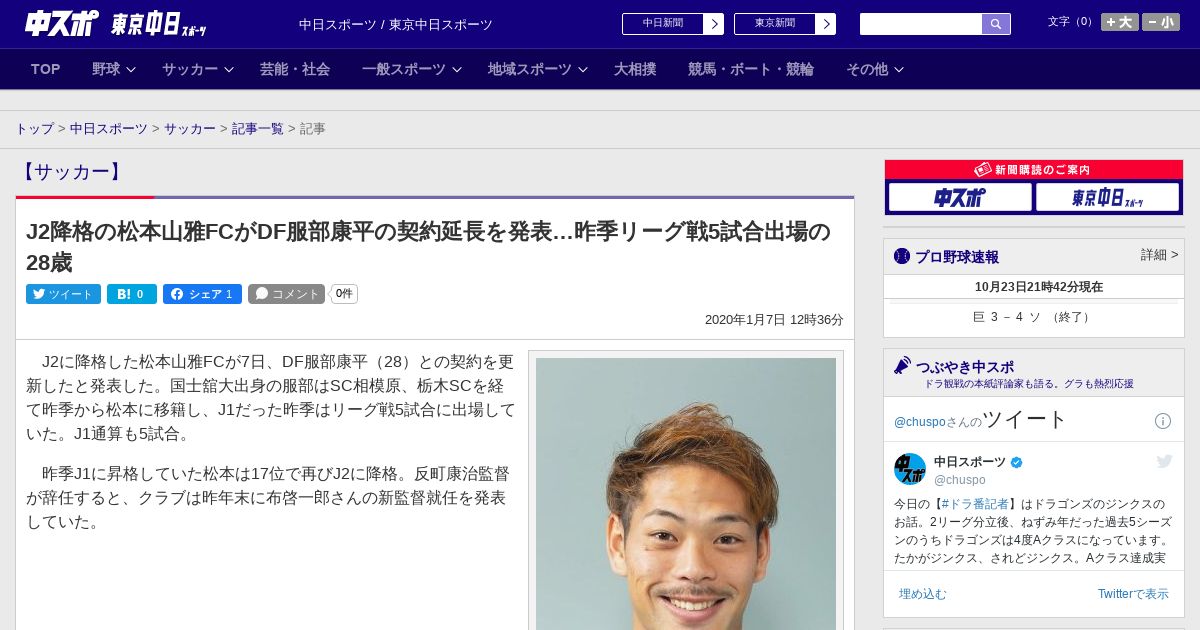Screen dimensions: 1200x630
Task: Open 大相撲 section
Action: 635,69
